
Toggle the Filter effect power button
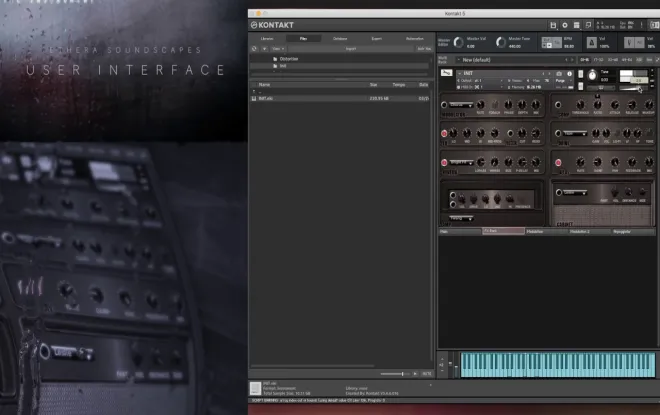click(x=510, y=134)
